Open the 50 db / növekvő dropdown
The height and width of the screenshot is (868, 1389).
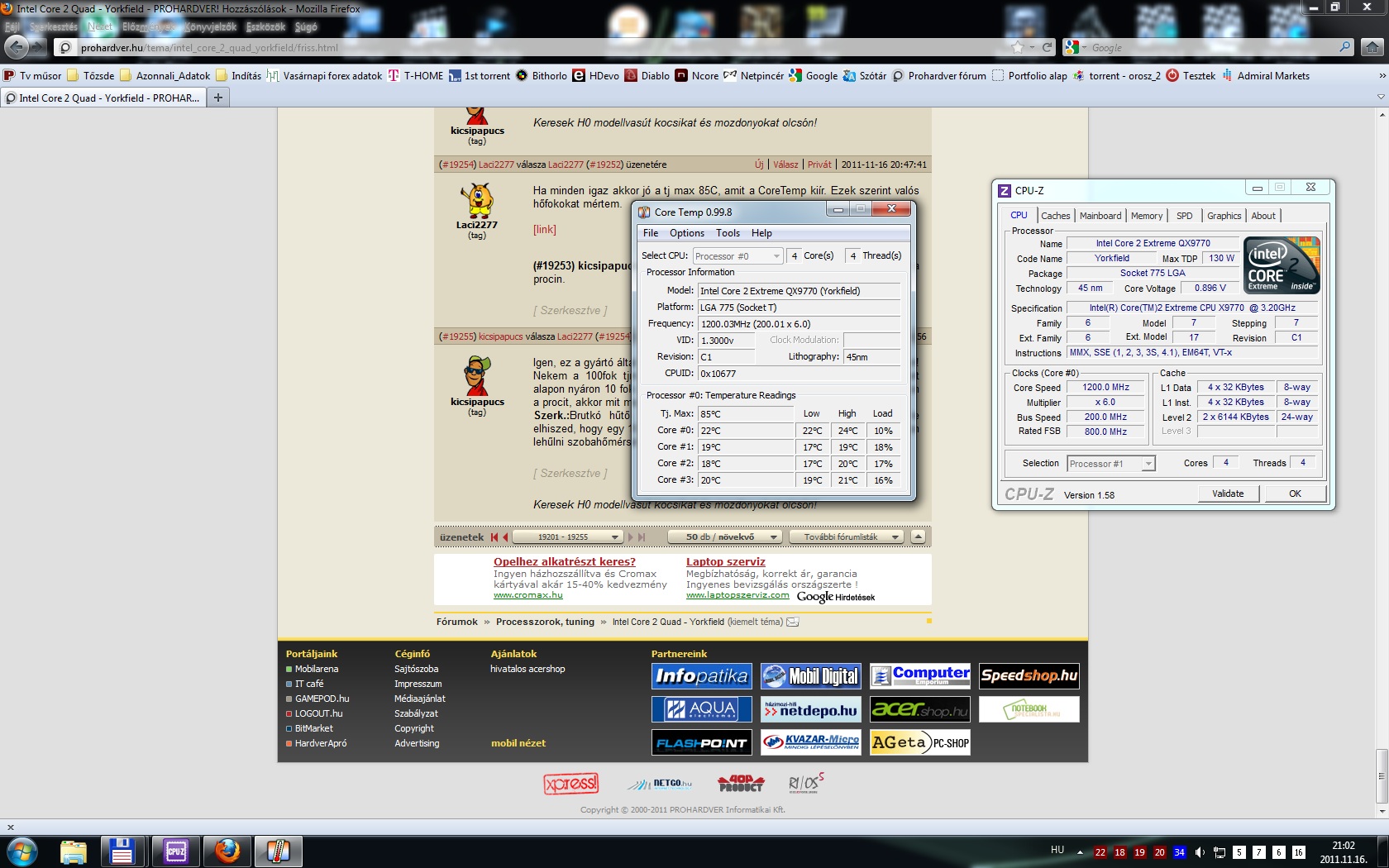[x=725, y=537]
